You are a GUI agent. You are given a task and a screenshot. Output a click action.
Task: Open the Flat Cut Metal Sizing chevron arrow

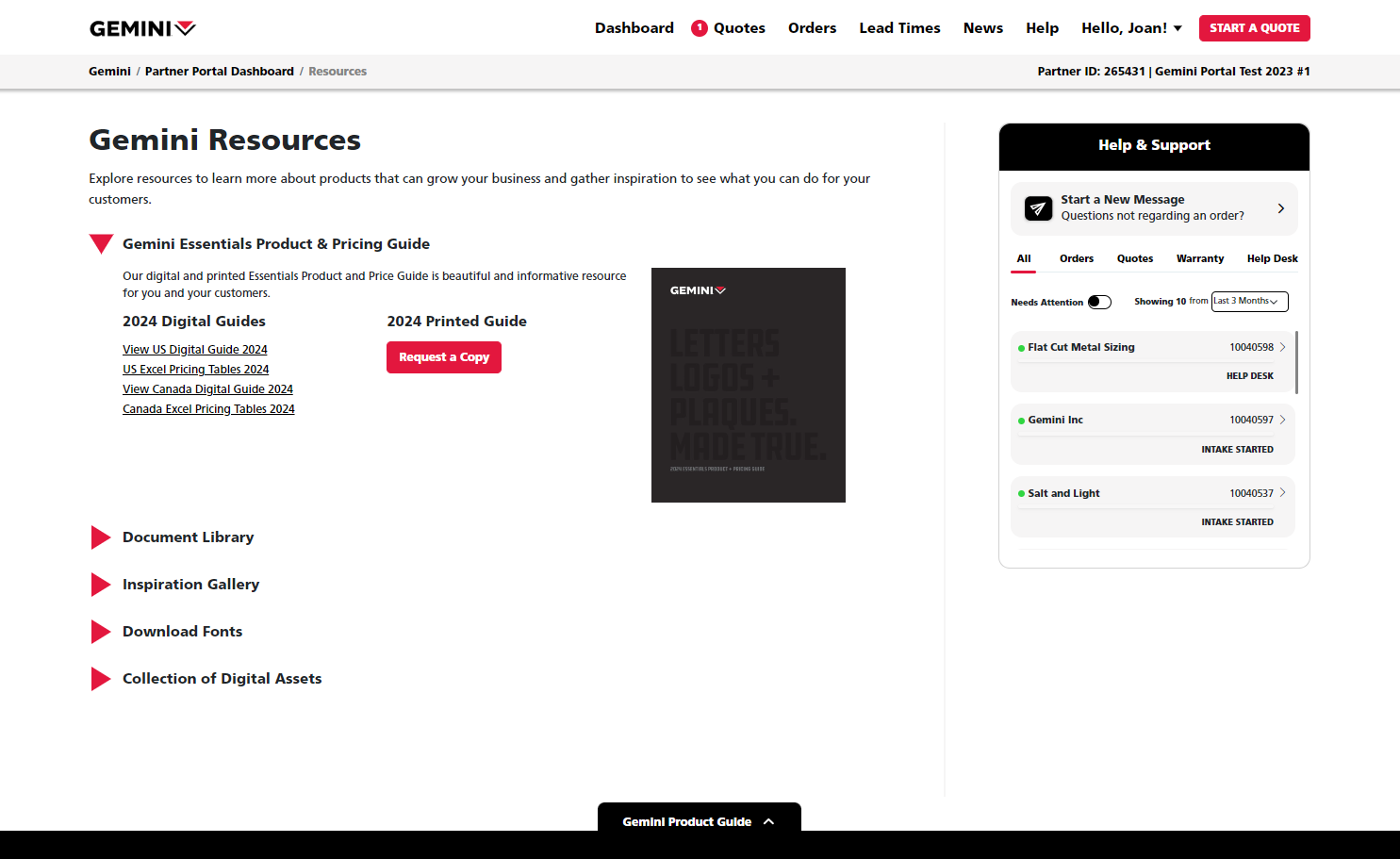coord(1282,347)
